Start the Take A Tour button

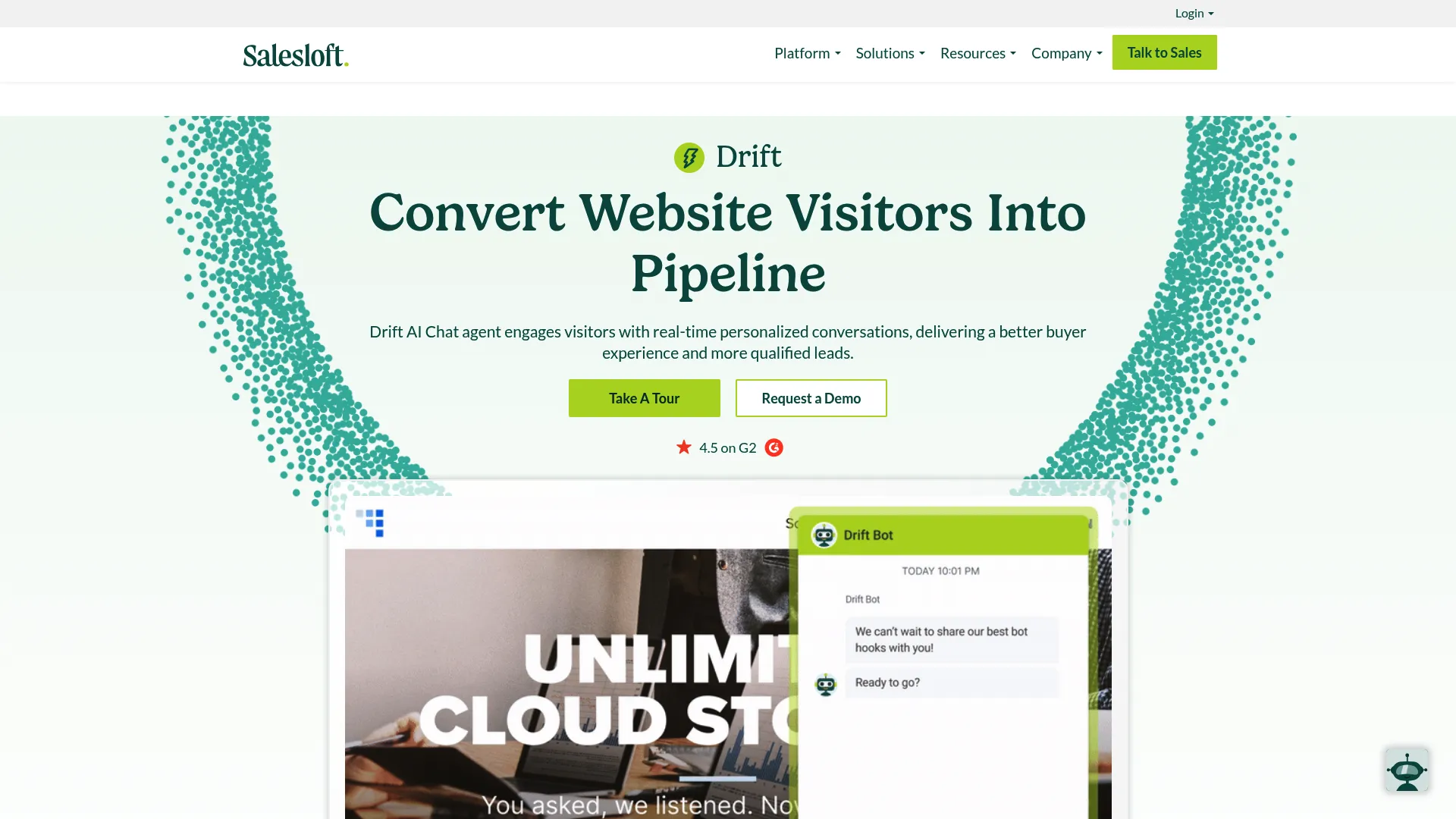click(x=644, y=398)
